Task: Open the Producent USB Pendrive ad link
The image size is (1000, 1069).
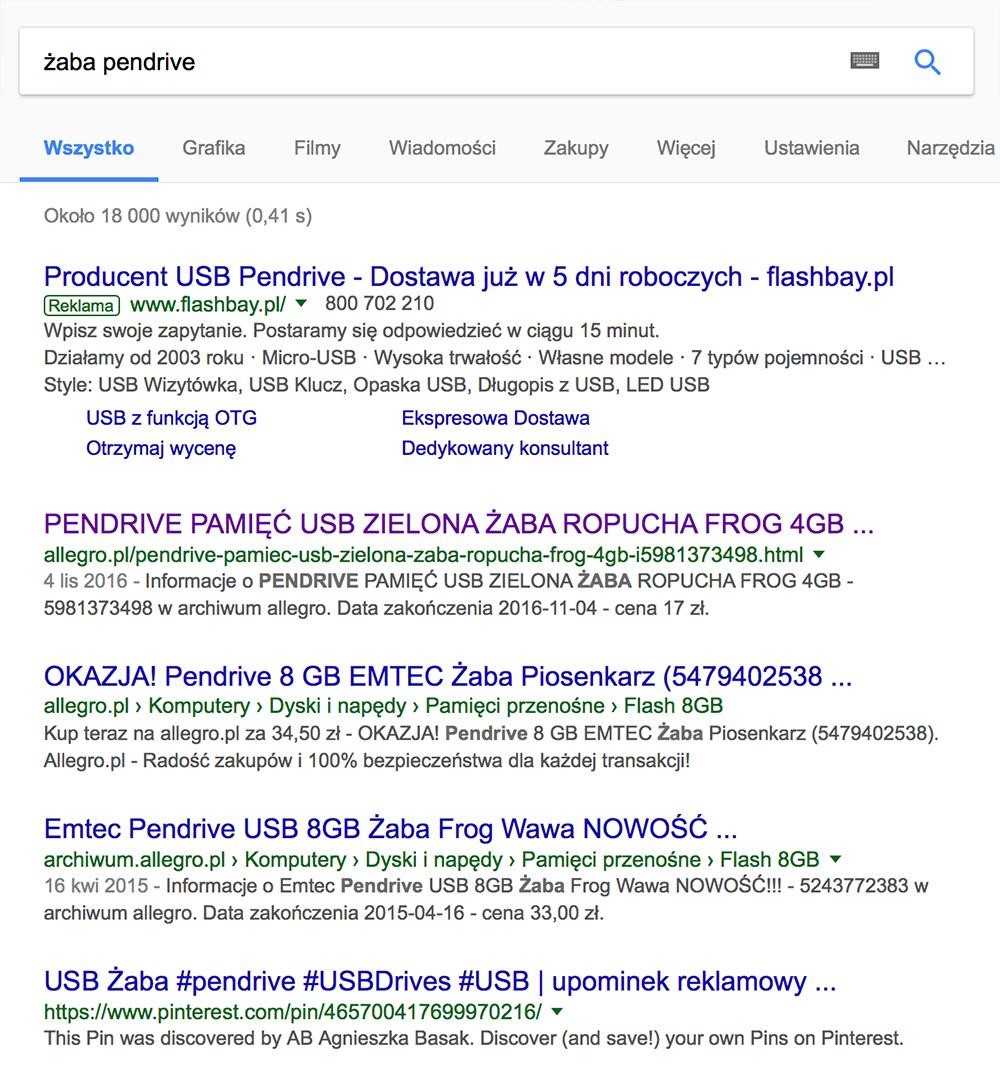Action: [x=469, y=276]
